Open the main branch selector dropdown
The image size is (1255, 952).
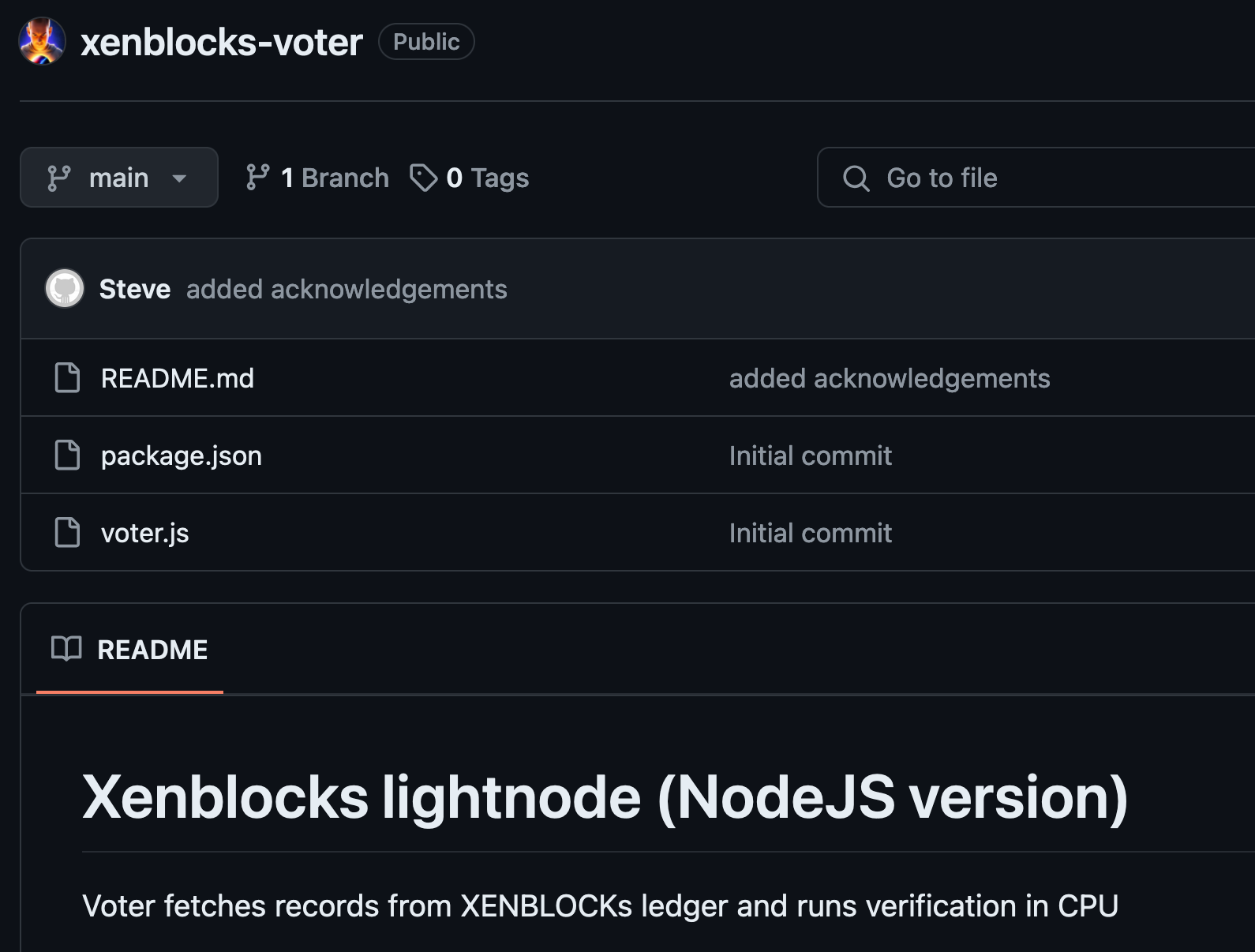pyautogui.click(x=118, y=178)
